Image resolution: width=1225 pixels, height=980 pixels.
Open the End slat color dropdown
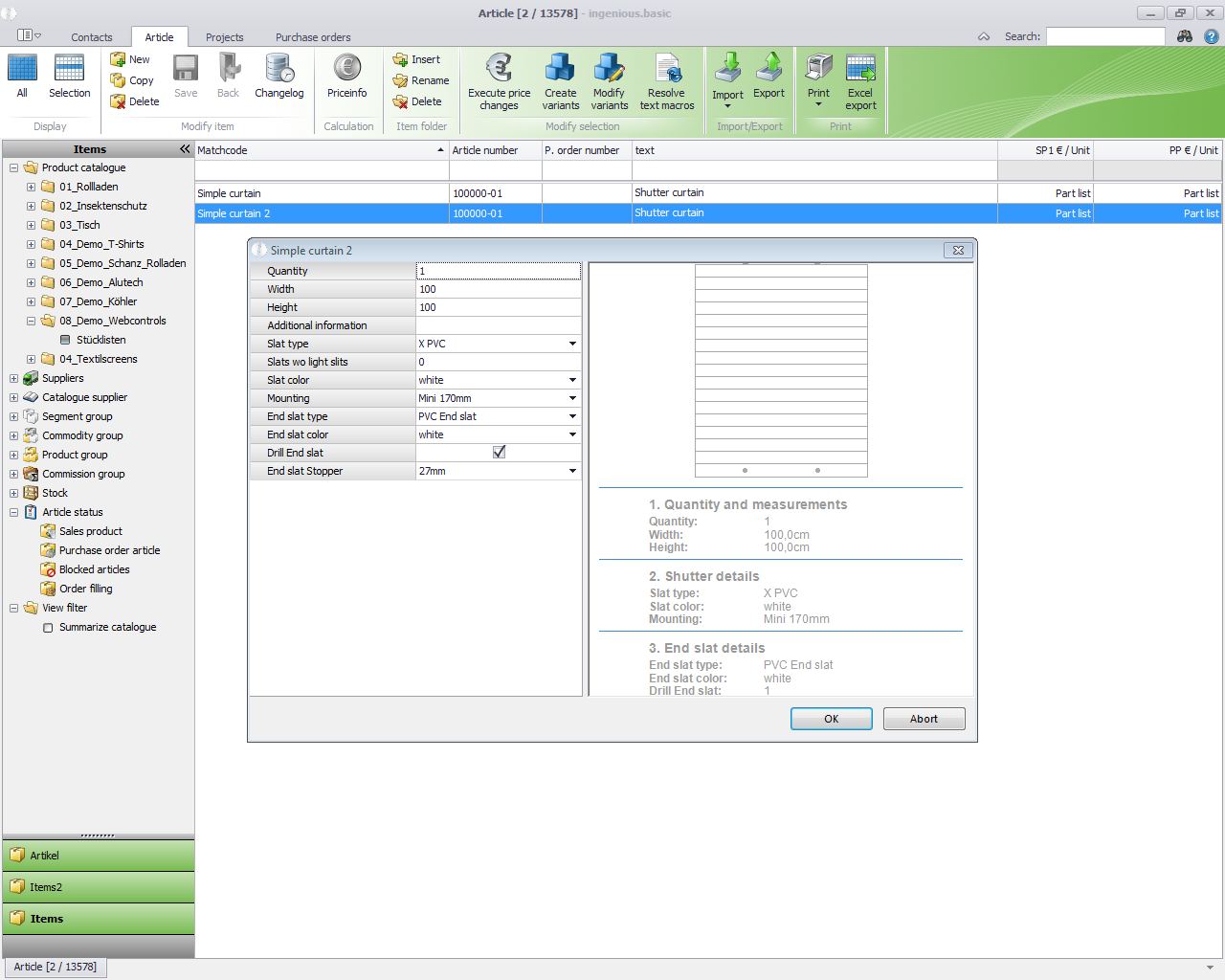tap(572, 434)
